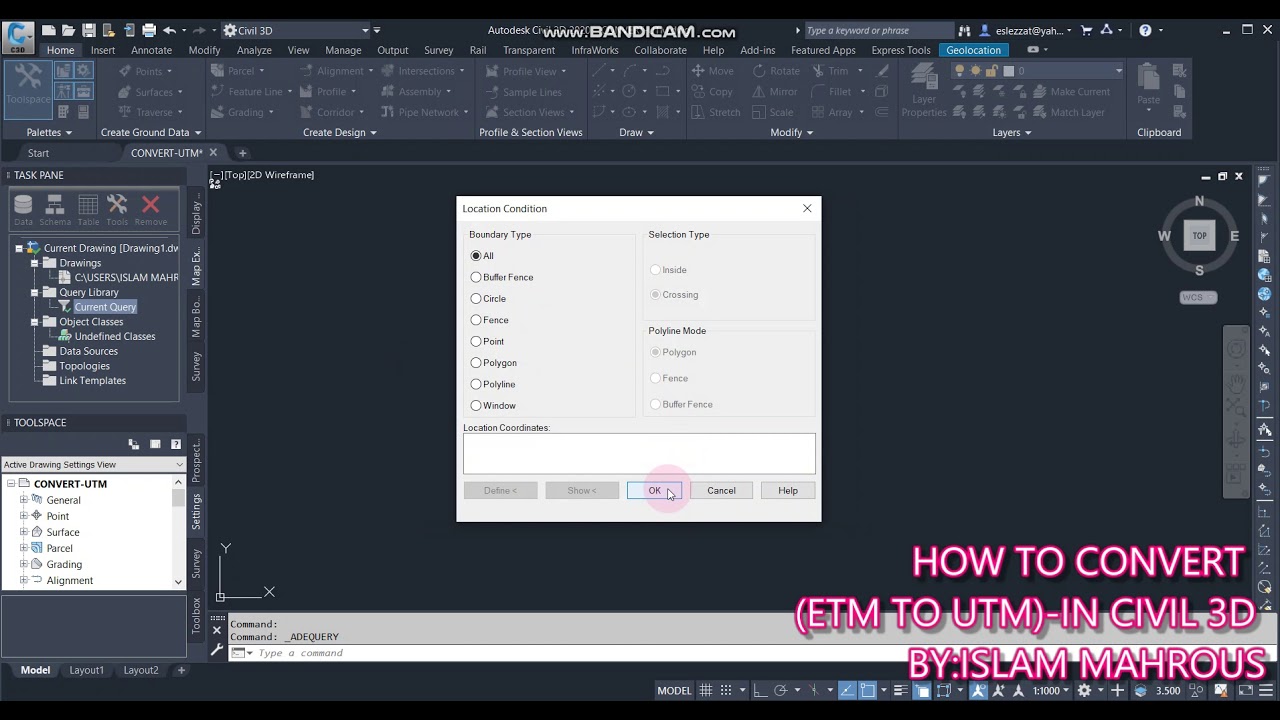This screenshot has height=720, width=1280.
Task: Select the Mirror tool
Action: (x=775, y=92)
